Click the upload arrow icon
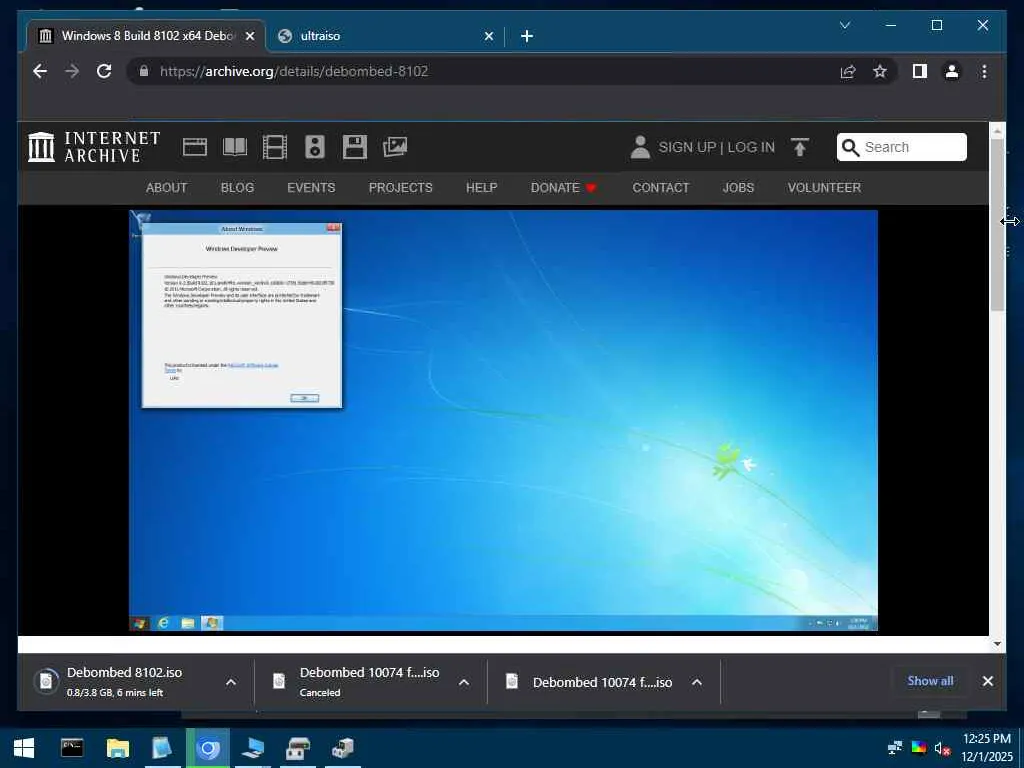Screen dimensions: 1024x768 (x=799, y=147)
